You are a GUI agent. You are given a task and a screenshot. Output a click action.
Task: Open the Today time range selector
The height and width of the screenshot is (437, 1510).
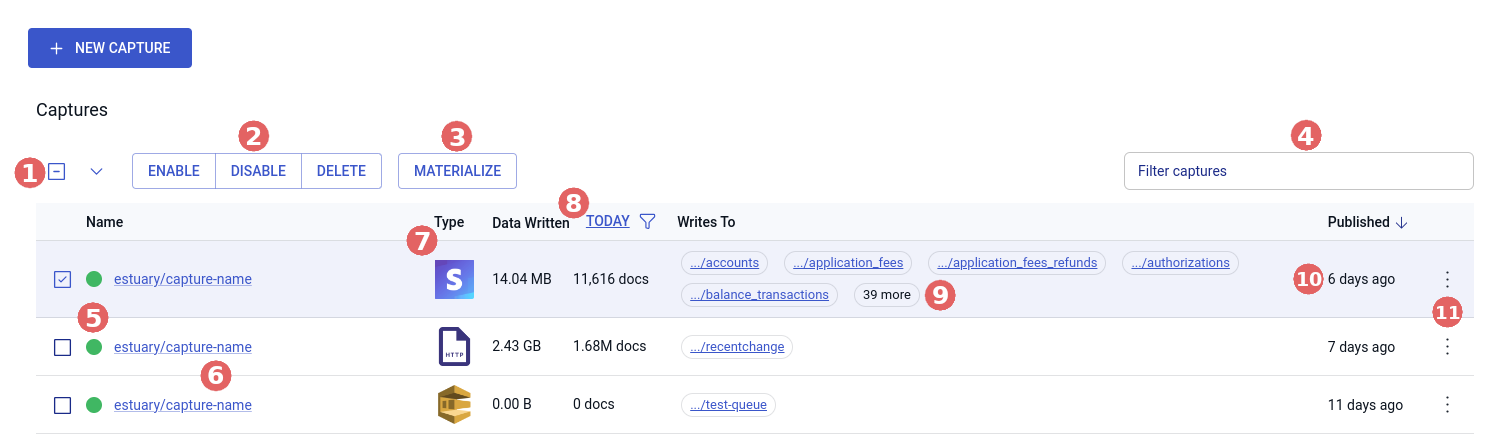(607, 222)
